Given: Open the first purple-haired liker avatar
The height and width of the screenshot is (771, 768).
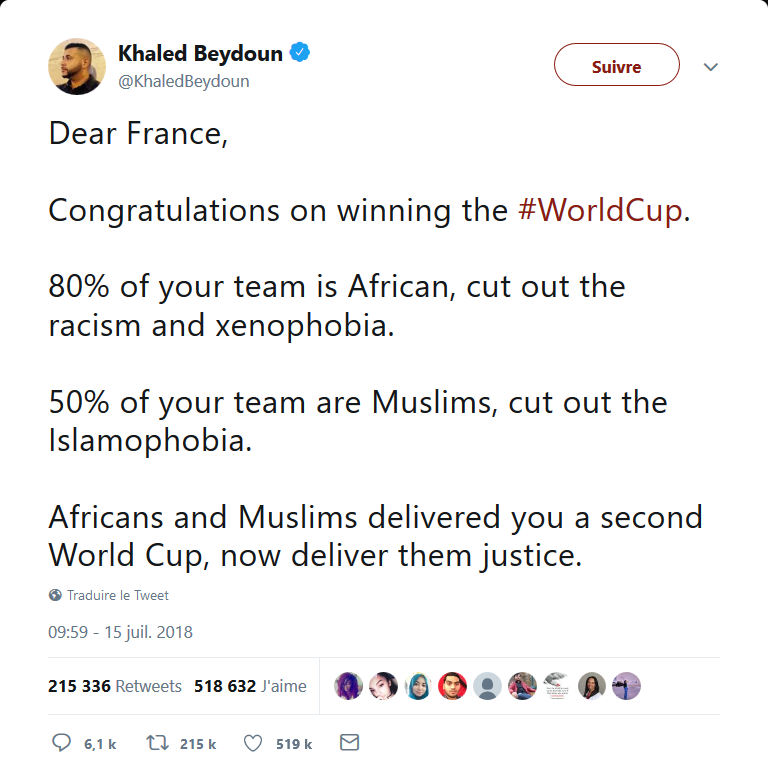Looking at the screenshot, I should 348,686.
